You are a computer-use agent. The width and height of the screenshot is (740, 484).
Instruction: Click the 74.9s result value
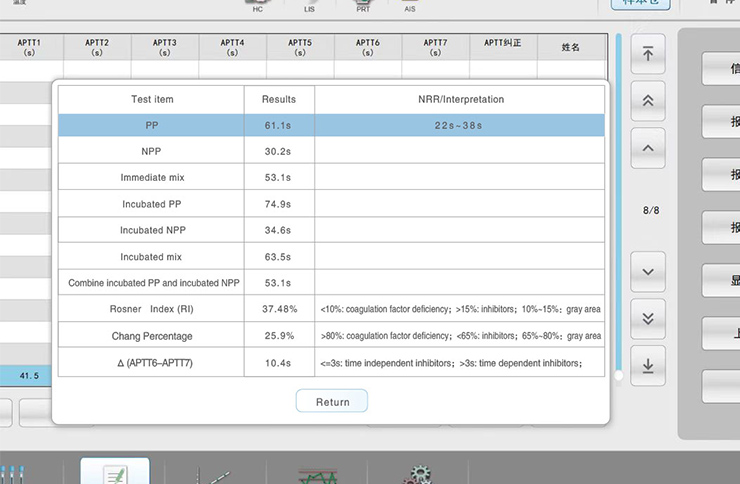pyautogui.click(x=278, y=204)
